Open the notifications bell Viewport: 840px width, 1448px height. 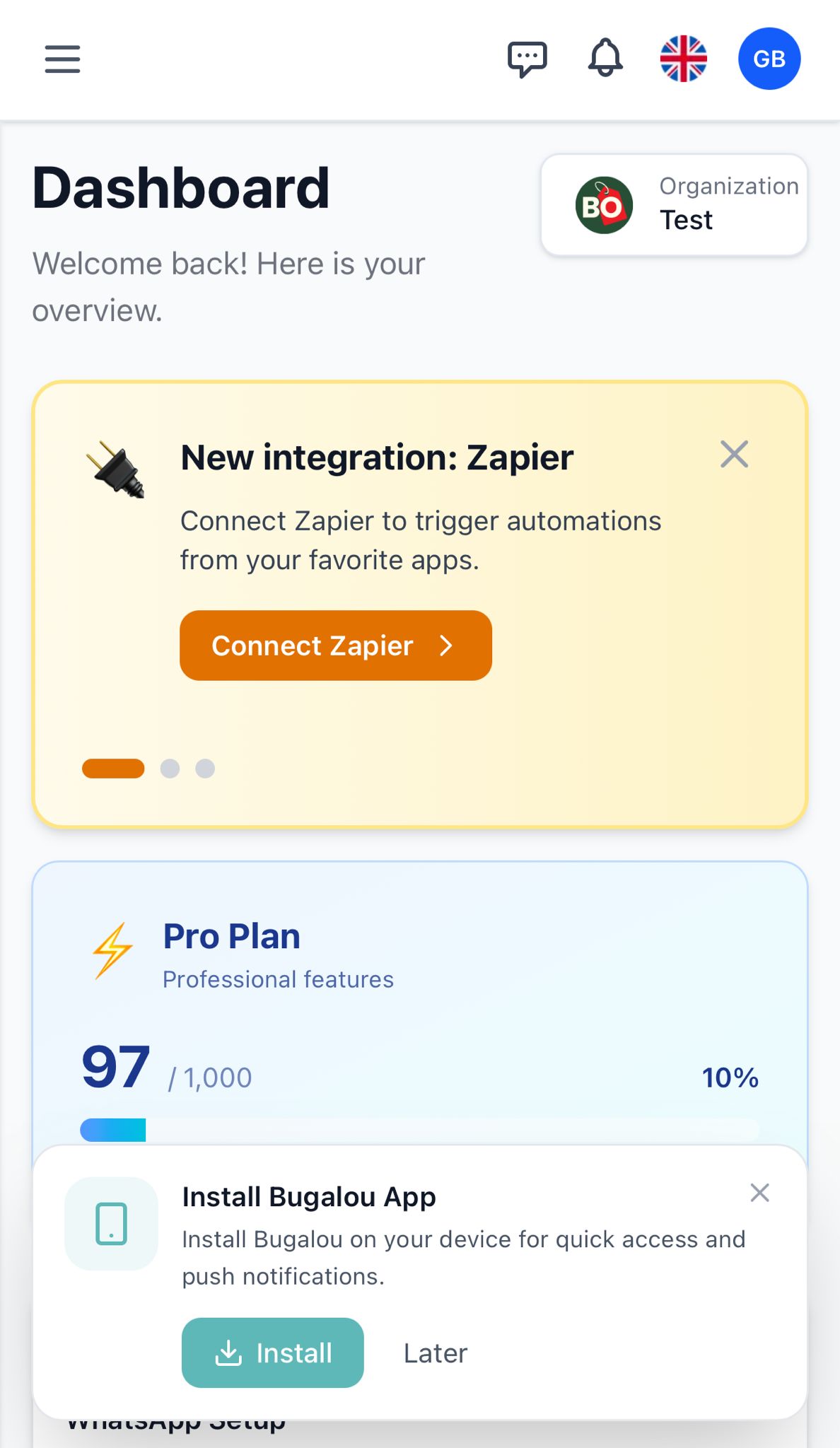pos(605,59)
